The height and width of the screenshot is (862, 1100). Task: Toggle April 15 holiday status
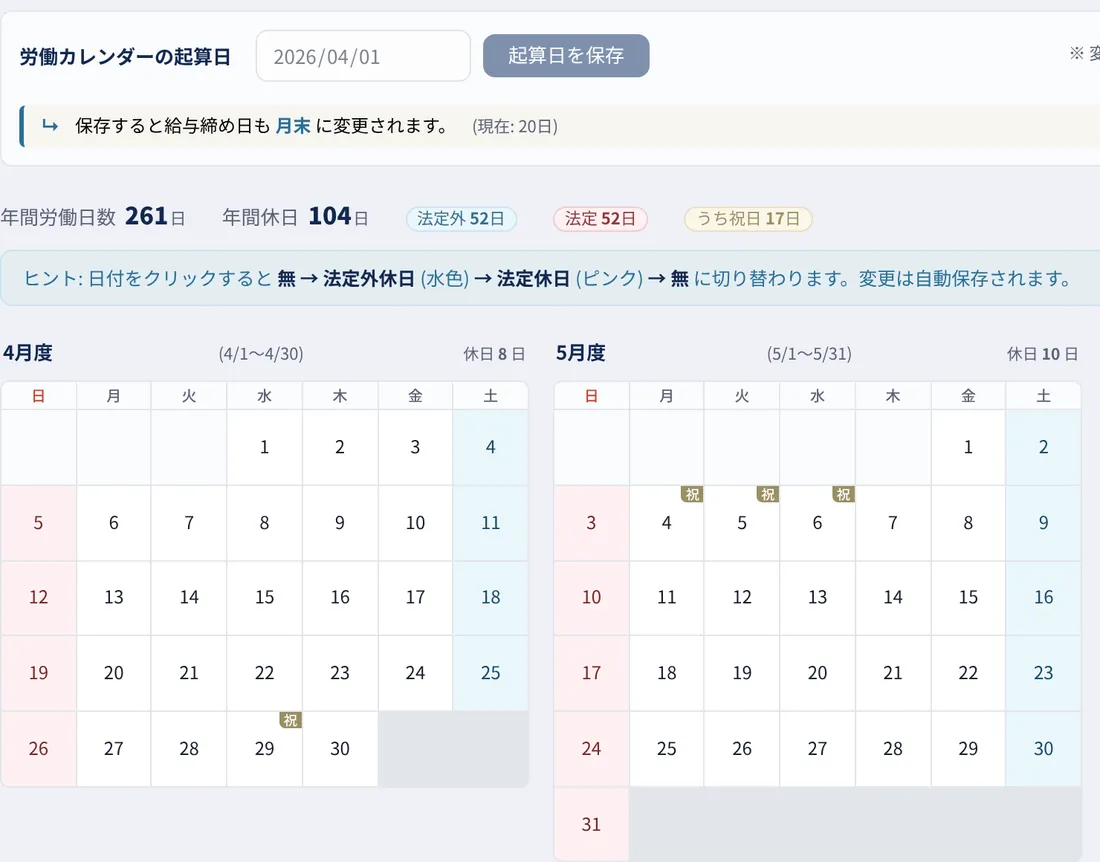pyautogui.click(x=264, y=598)
